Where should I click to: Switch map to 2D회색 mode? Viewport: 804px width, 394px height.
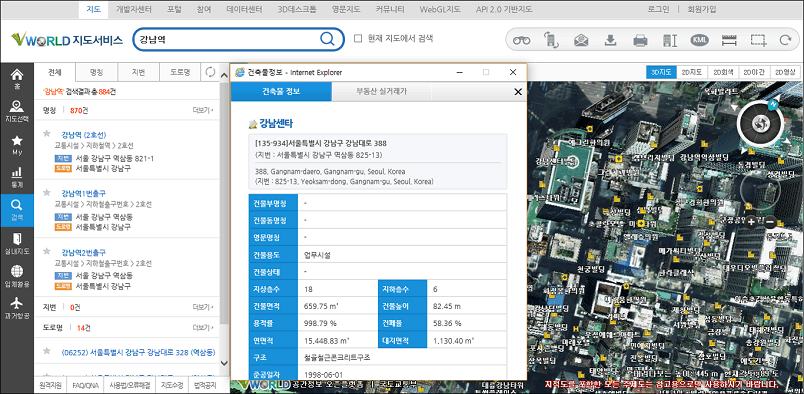tap(723, 72)
